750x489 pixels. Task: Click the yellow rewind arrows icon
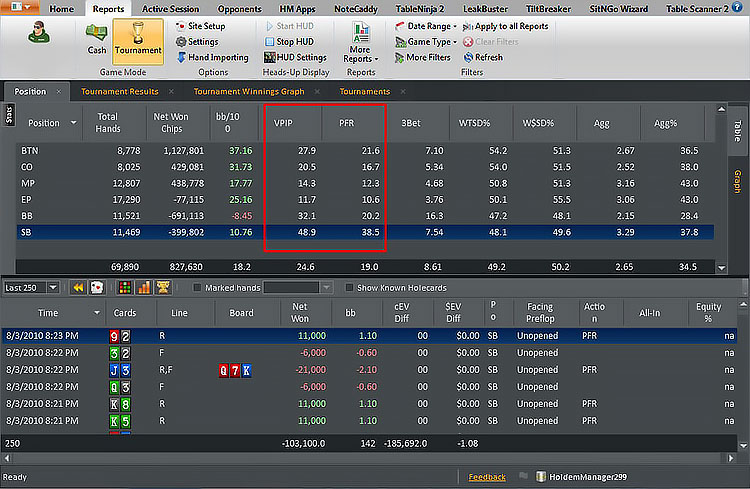tap(77, 287)
